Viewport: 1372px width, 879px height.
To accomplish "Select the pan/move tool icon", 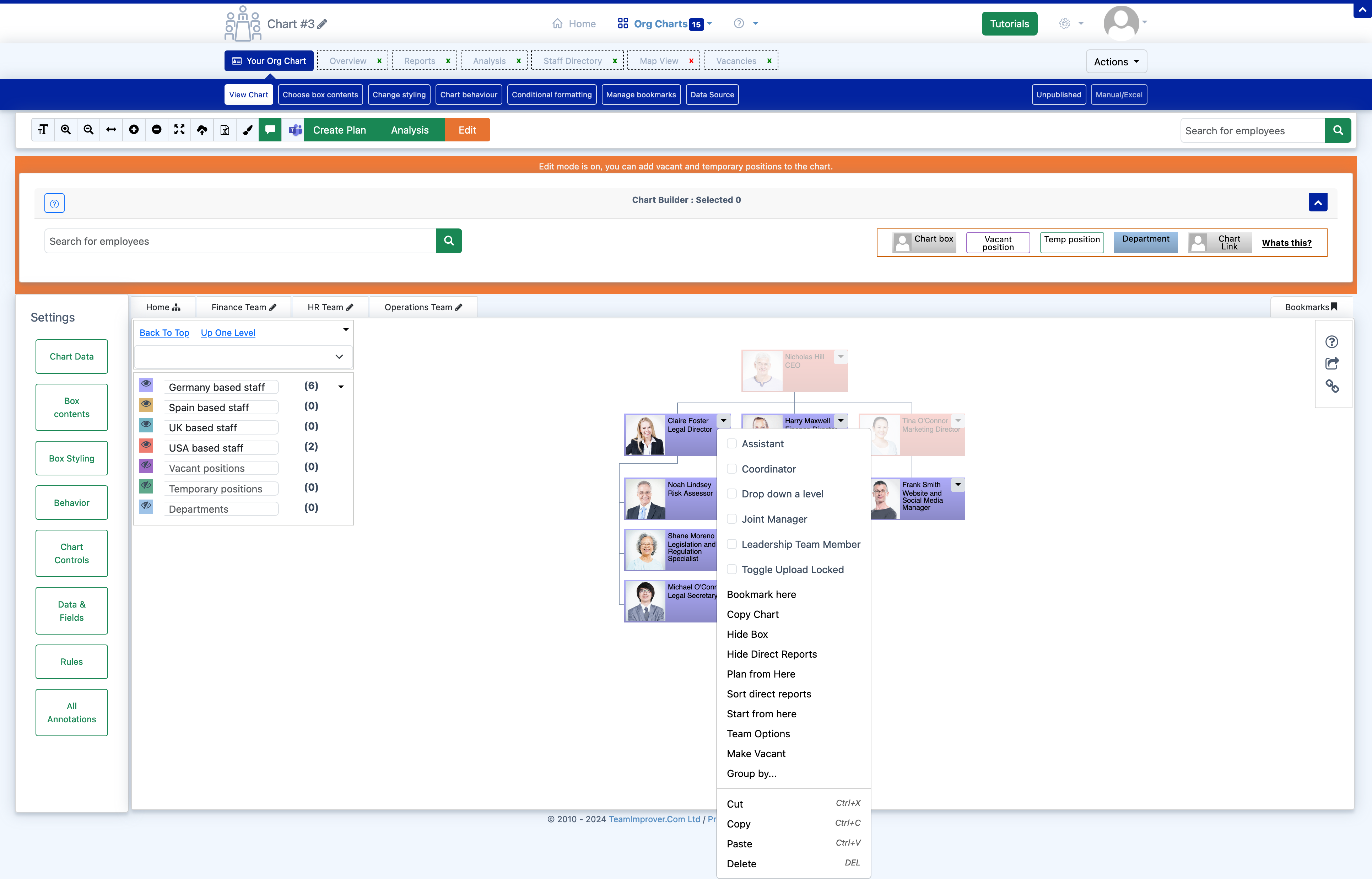I will click(110, 130).
